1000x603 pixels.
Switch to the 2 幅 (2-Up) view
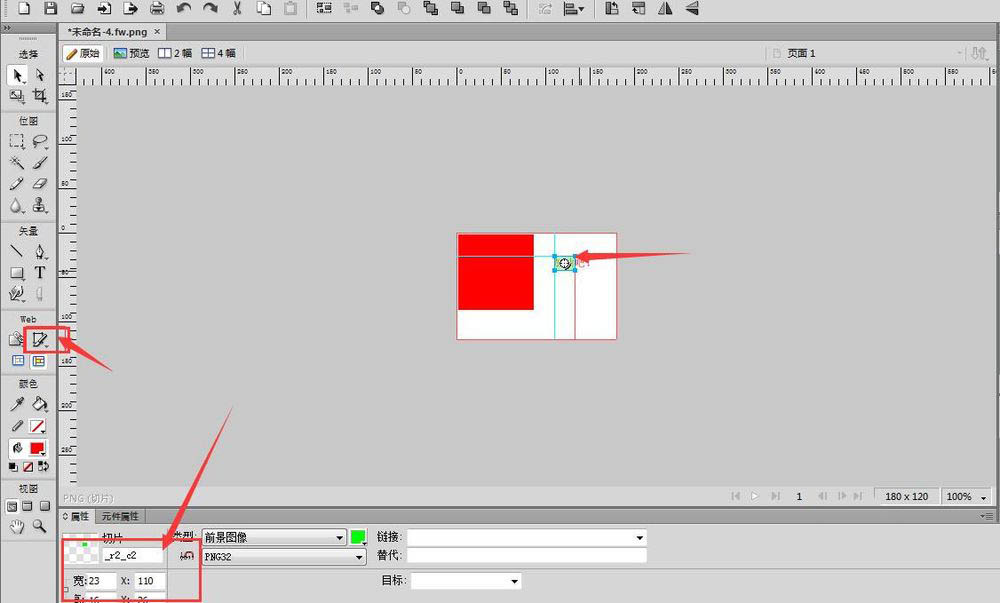(x=175, y=54)
